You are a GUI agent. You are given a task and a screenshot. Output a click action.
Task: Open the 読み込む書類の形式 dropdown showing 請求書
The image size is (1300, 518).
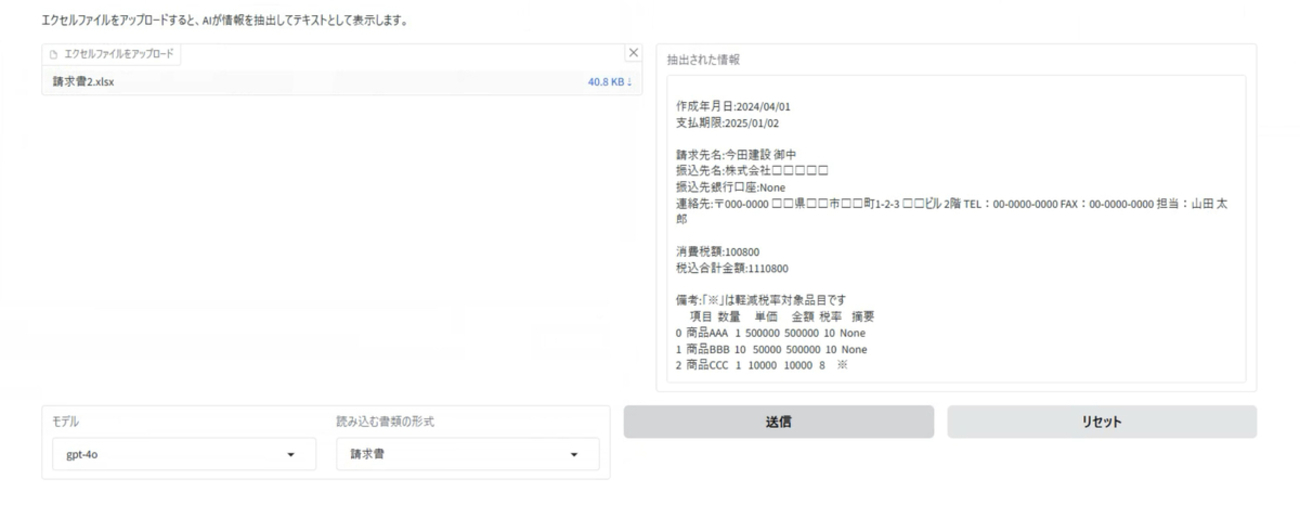pyautogui.click(x=467, y=454)
